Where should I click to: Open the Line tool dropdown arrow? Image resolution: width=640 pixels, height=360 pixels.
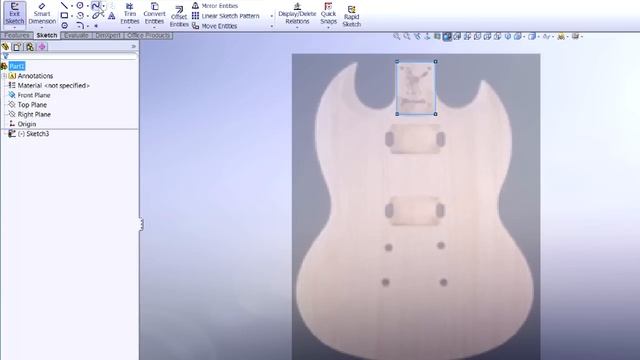pos(71,6)
